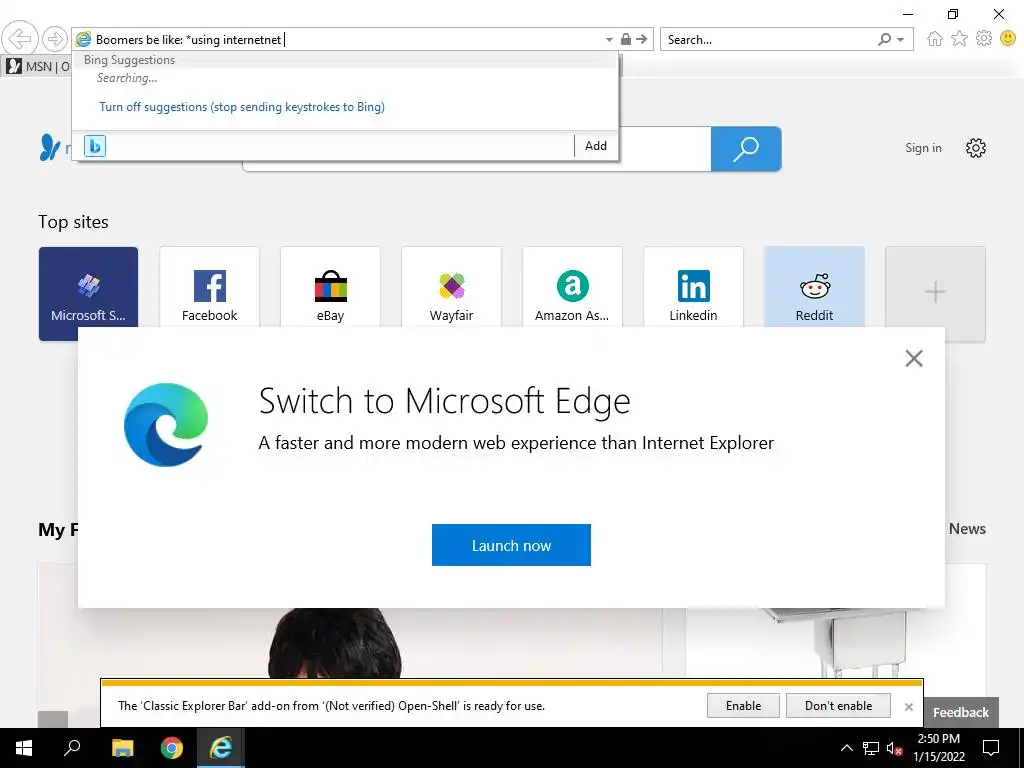Open the clock showing 2:50 PM
Image resolution: width=1024 pixels, height=768 pixels.
pos(938,748)
